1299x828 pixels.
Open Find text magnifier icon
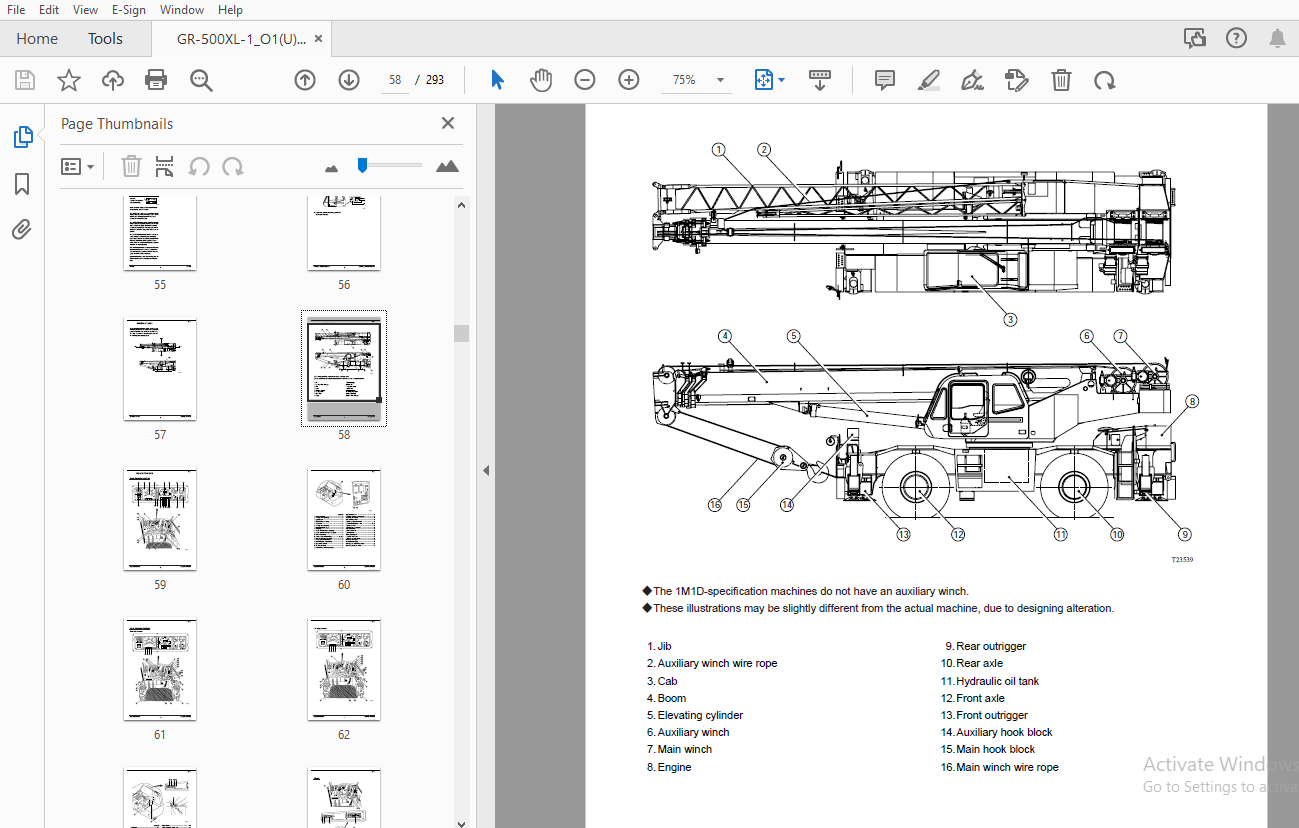pos(202,80)
